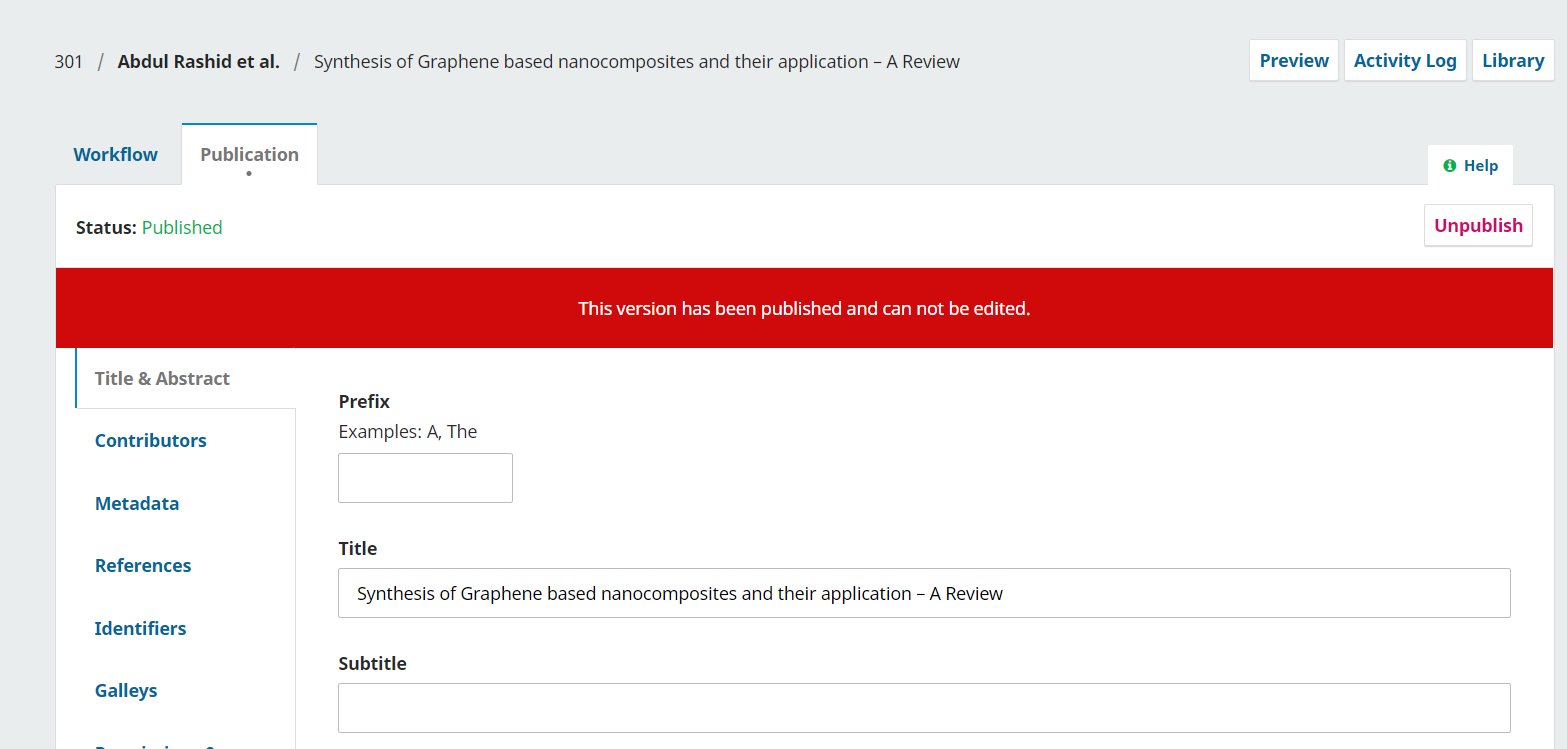The height and width of the screenshot is (749, 1567).
Task: Open the References section
Action: click(x=143, y=566)
